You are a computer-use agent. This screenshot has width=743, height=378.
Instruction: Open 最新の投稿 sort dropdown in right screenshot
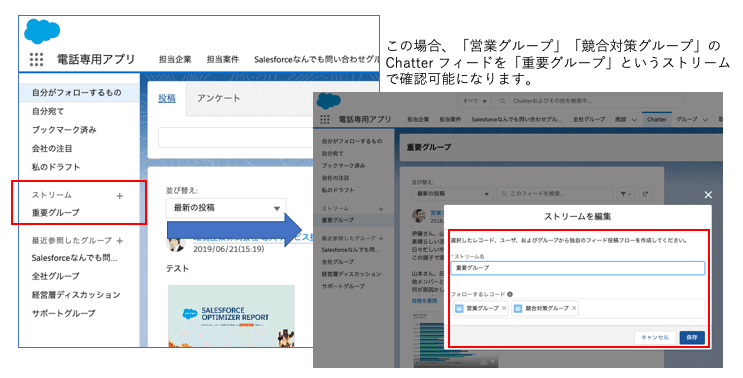[452, 194]
